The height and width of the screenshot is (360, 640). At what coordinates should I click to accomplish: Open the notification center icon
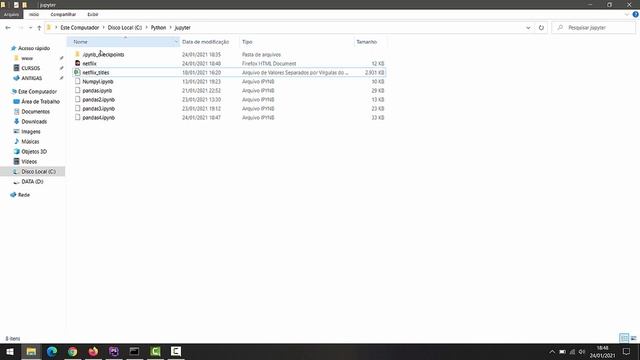point(626,352)
